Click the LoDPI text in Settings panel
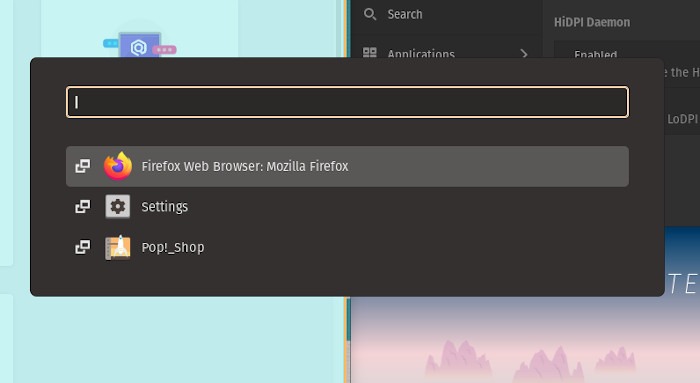 [682, 119]
